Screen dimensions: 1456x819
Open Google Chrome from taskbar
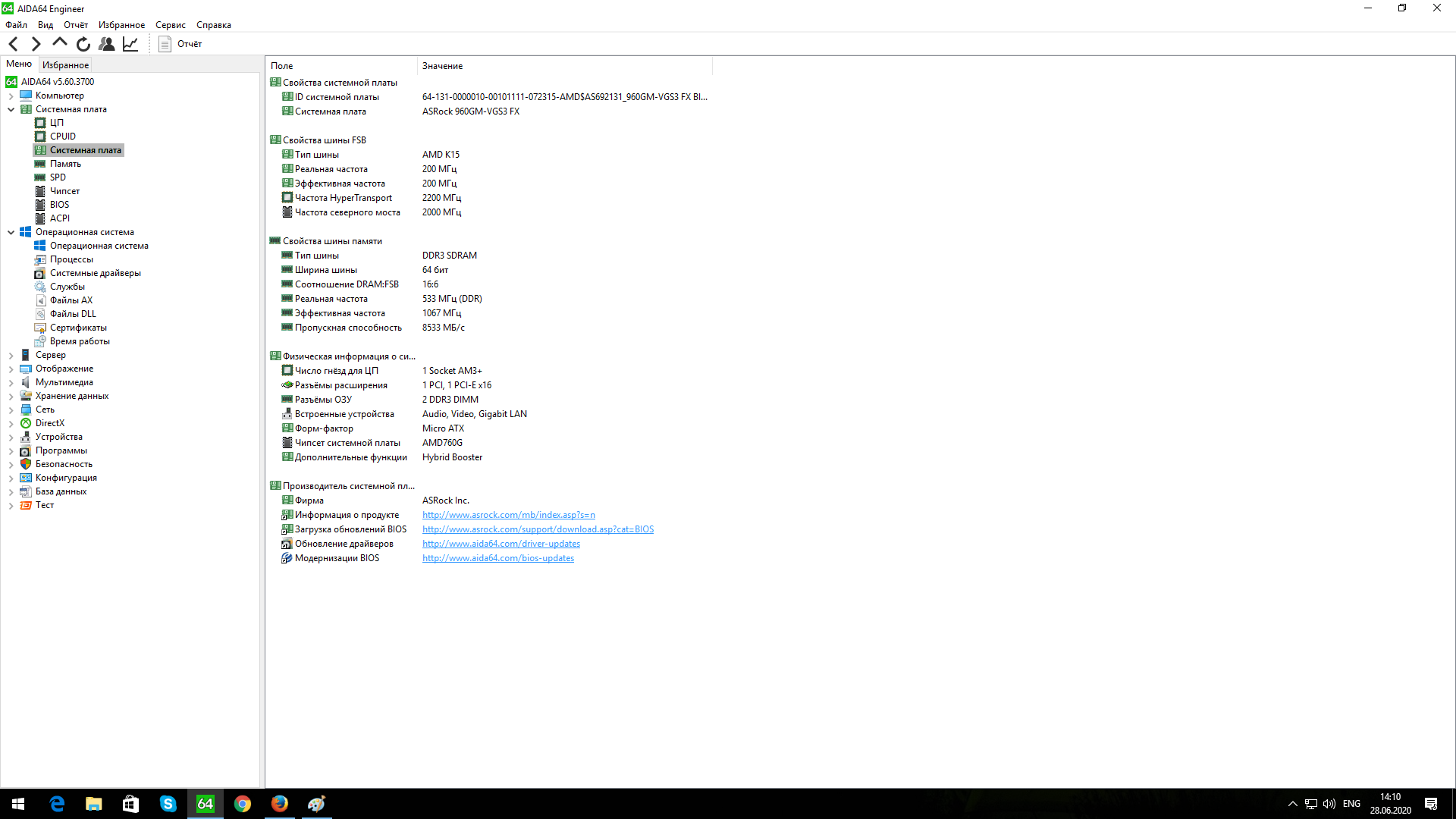click(243, 804)
